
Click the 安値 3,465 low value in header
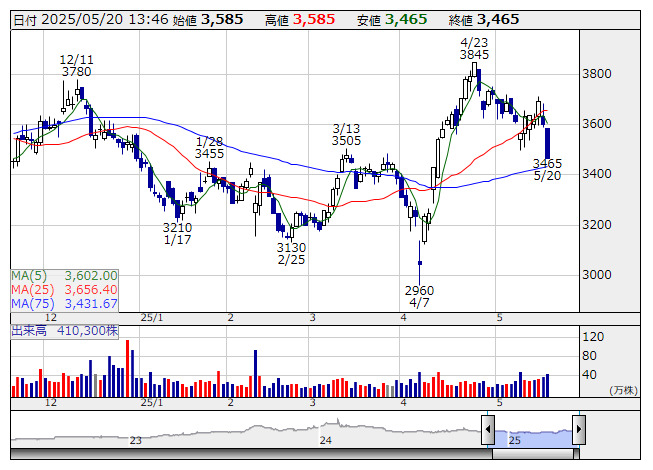[392, 20]
